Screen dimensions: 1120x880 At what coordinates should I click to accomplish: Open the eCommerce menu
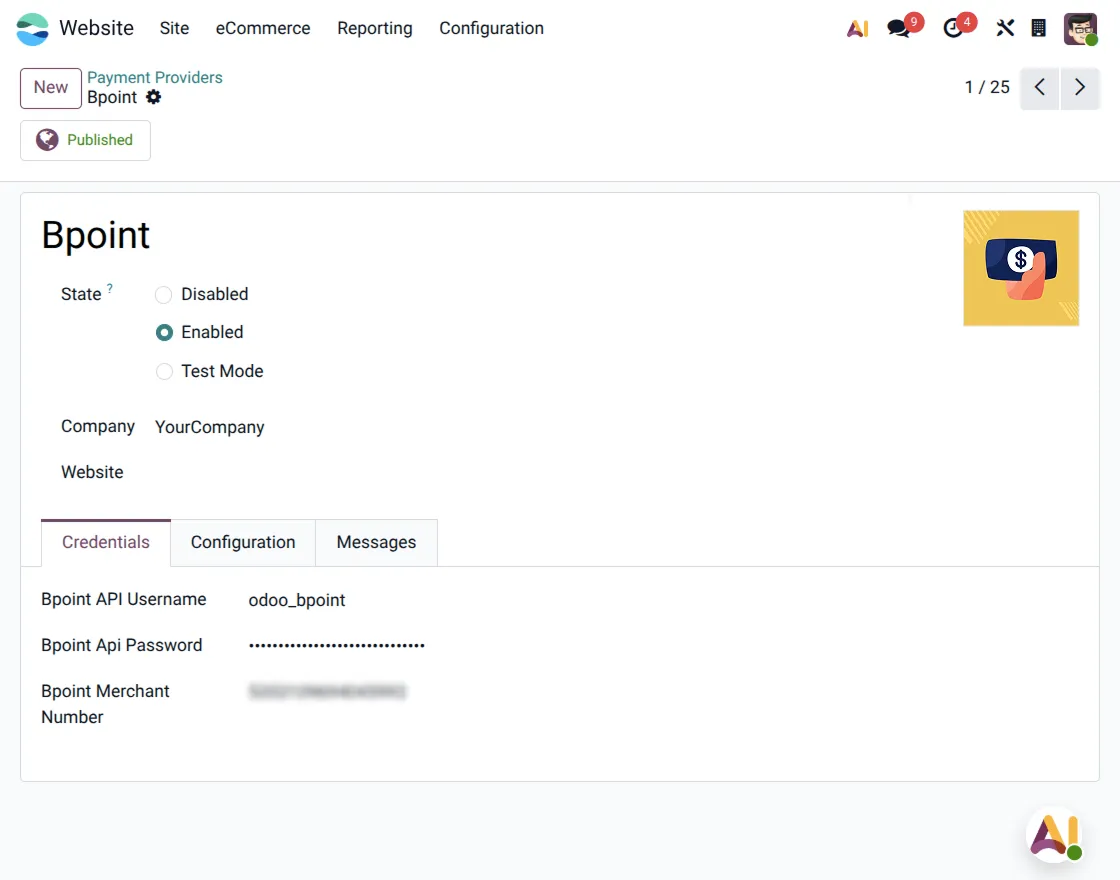[x=263, y=29]
